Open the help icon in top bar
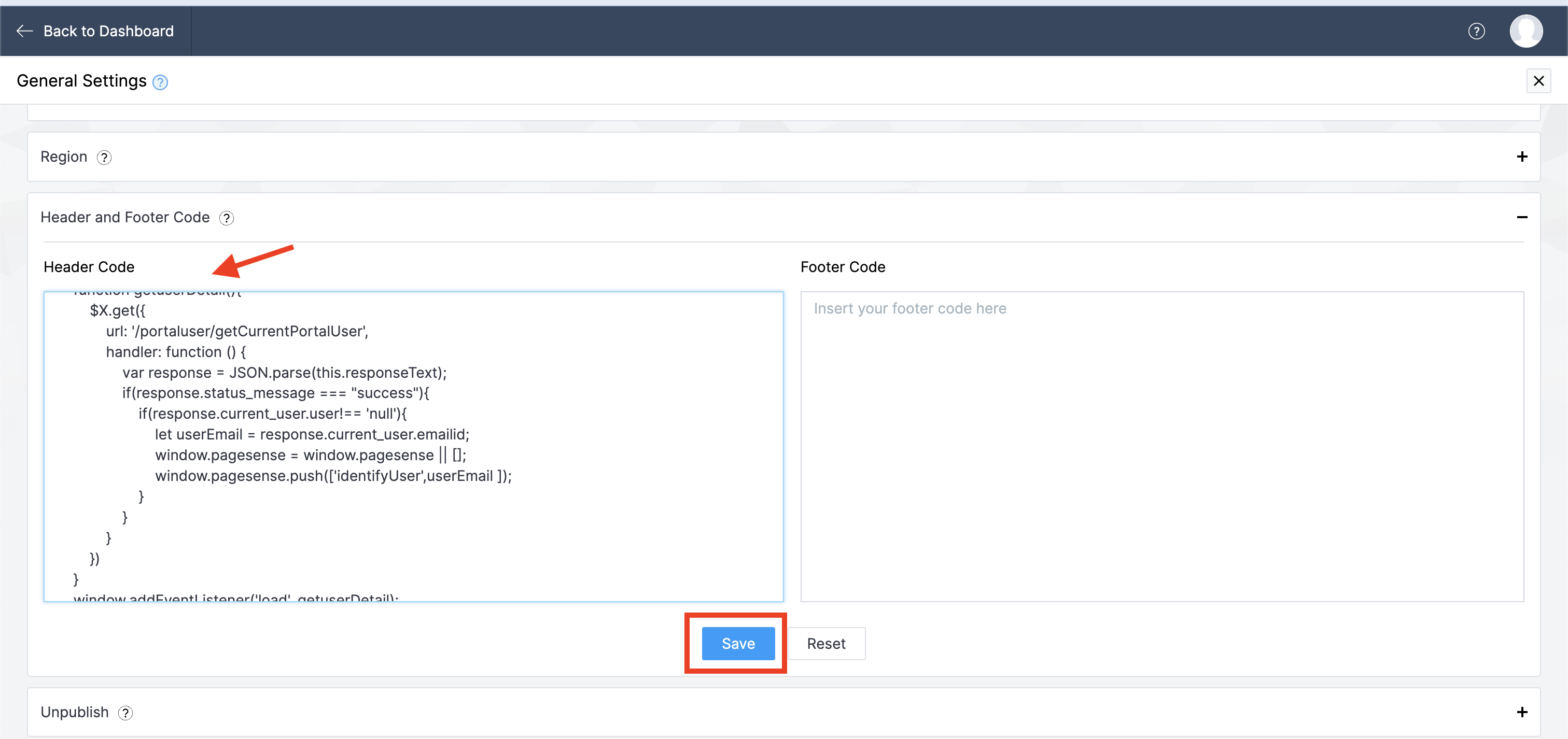 coord(1476,31)
